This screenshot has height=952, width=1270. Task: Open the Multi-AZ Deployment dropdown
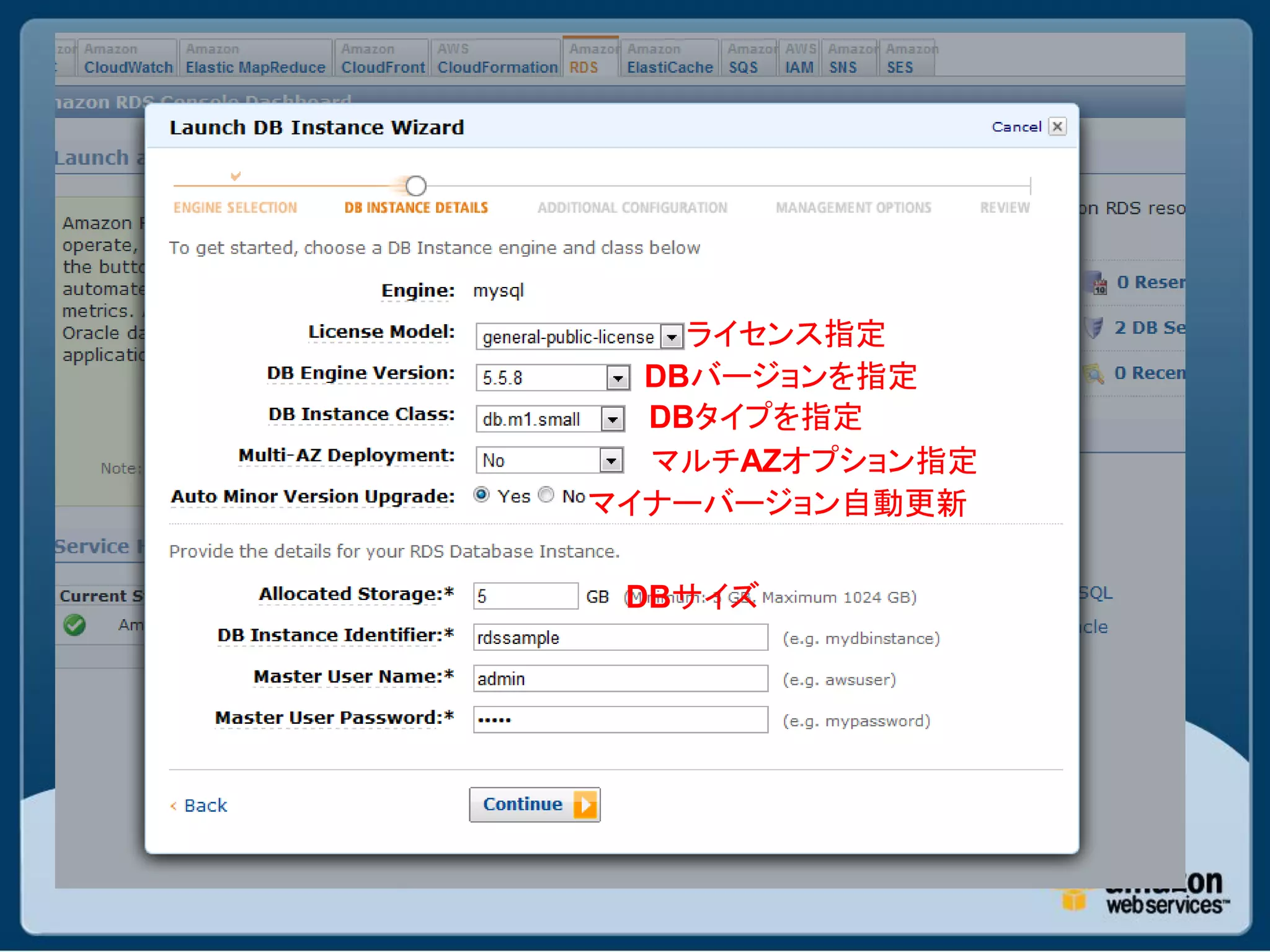pos(549,460)
